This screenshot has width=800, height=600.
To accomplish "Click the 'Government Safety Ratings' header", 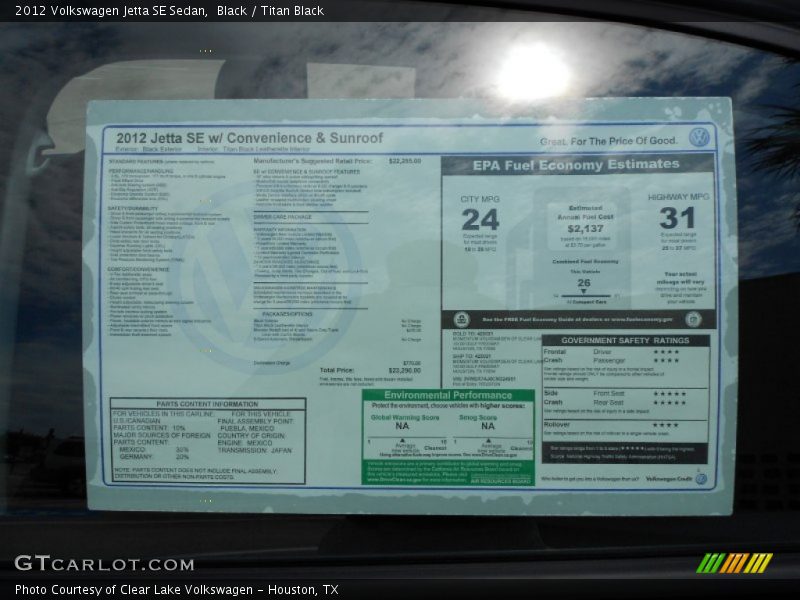I will coord(625,340).
